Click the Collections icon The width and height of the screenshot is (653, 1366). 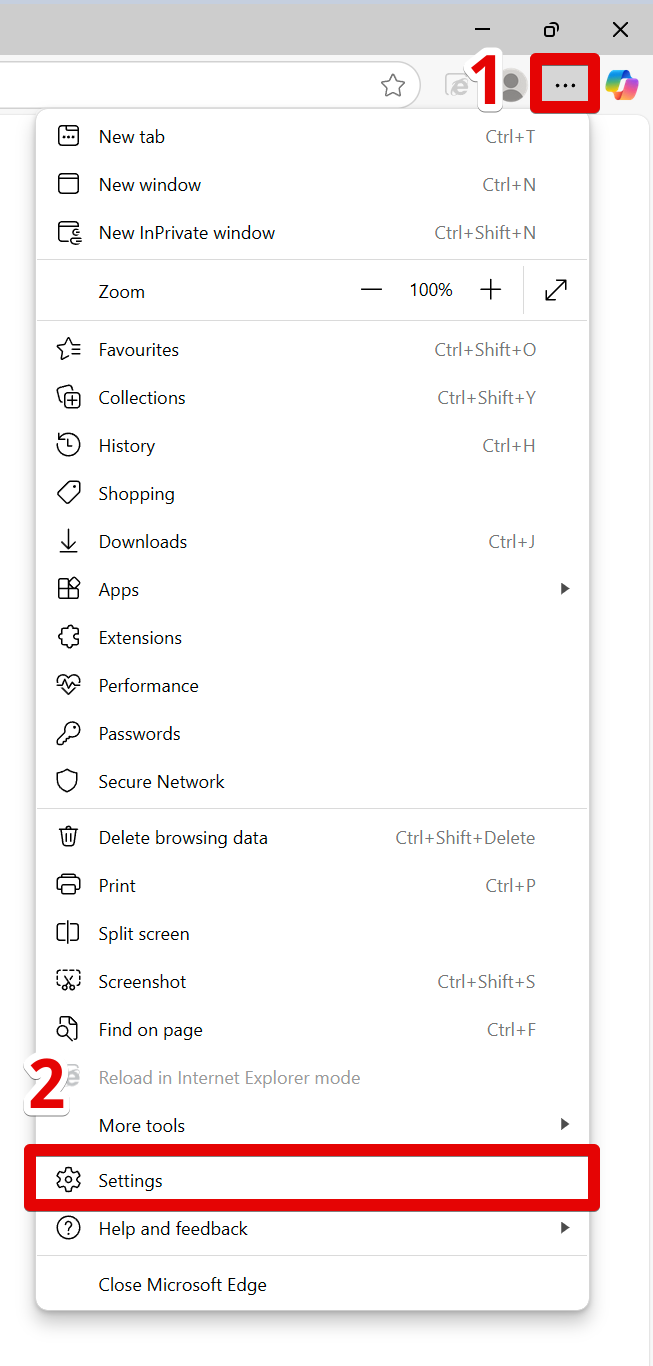[68, 397]
